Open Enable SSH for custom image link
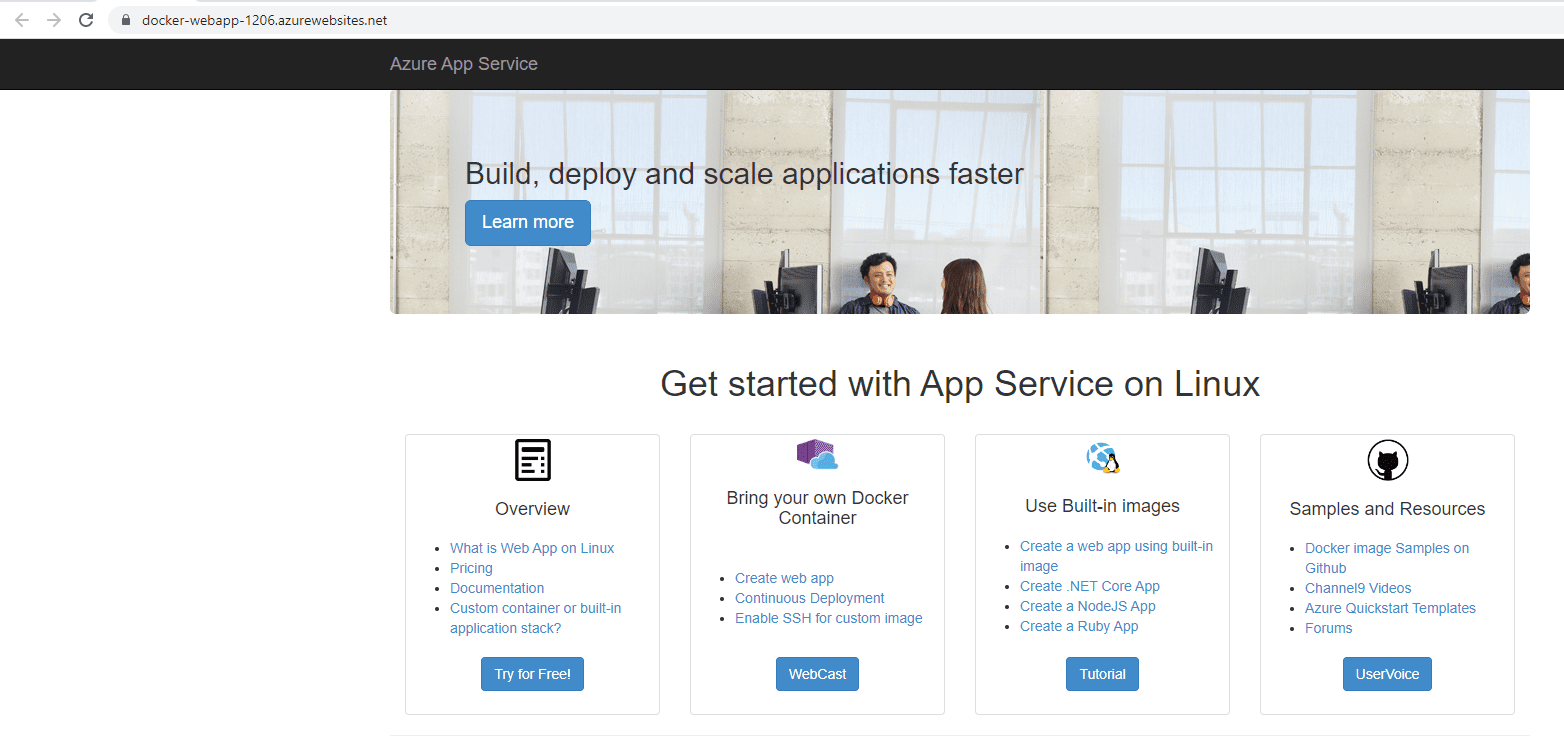This screenshot has height=747, width=1564. [x=829, y=618]
